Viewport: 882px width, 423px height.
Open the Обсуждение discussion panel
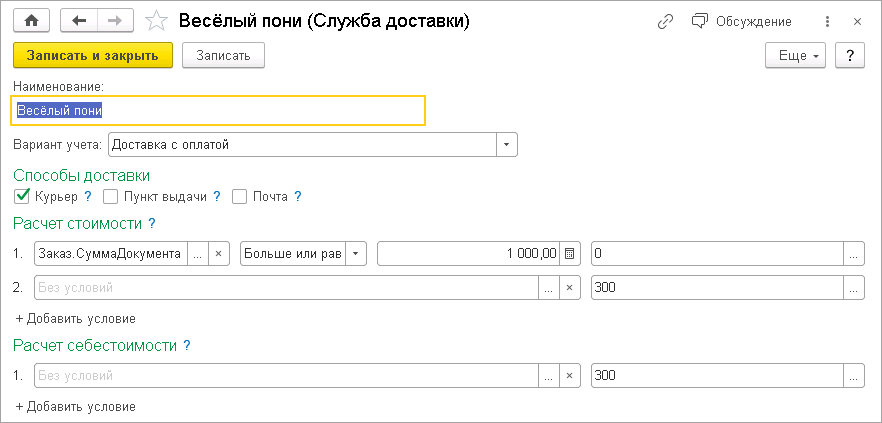[742, 21]
